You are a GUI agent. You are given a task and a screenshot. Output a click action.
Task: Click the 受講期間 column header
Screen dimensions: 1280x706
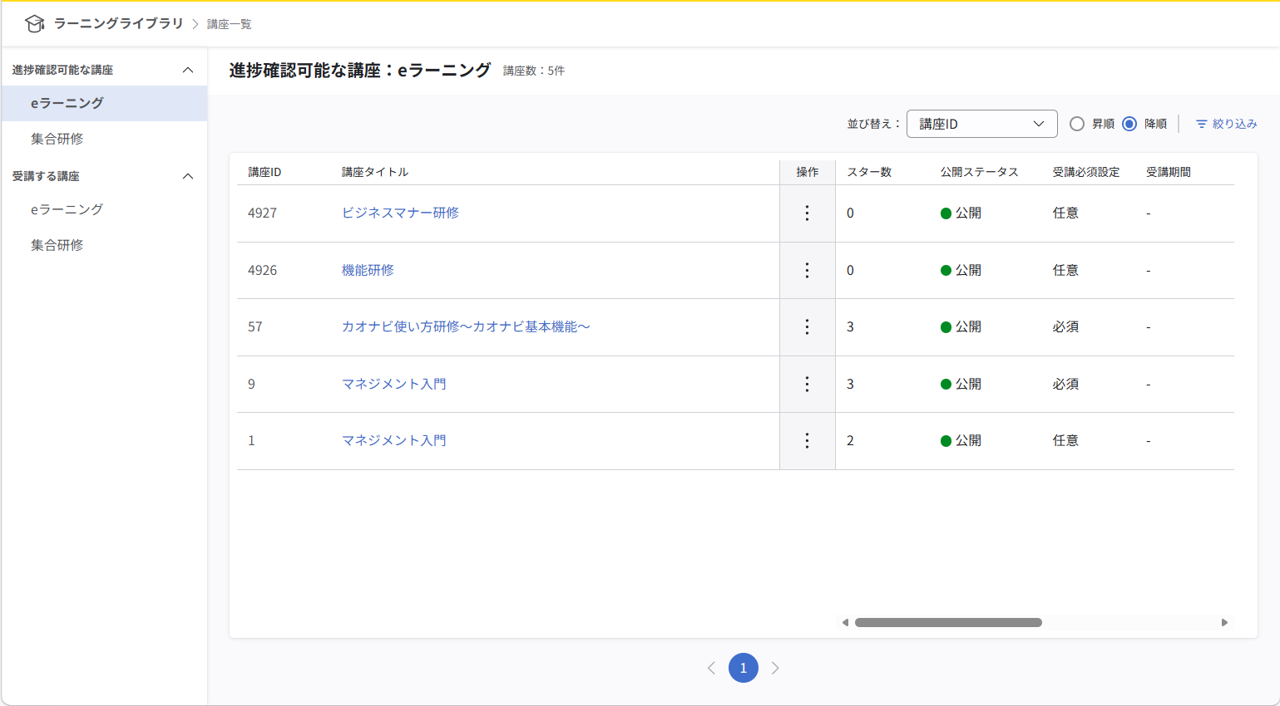(1168, 172)
